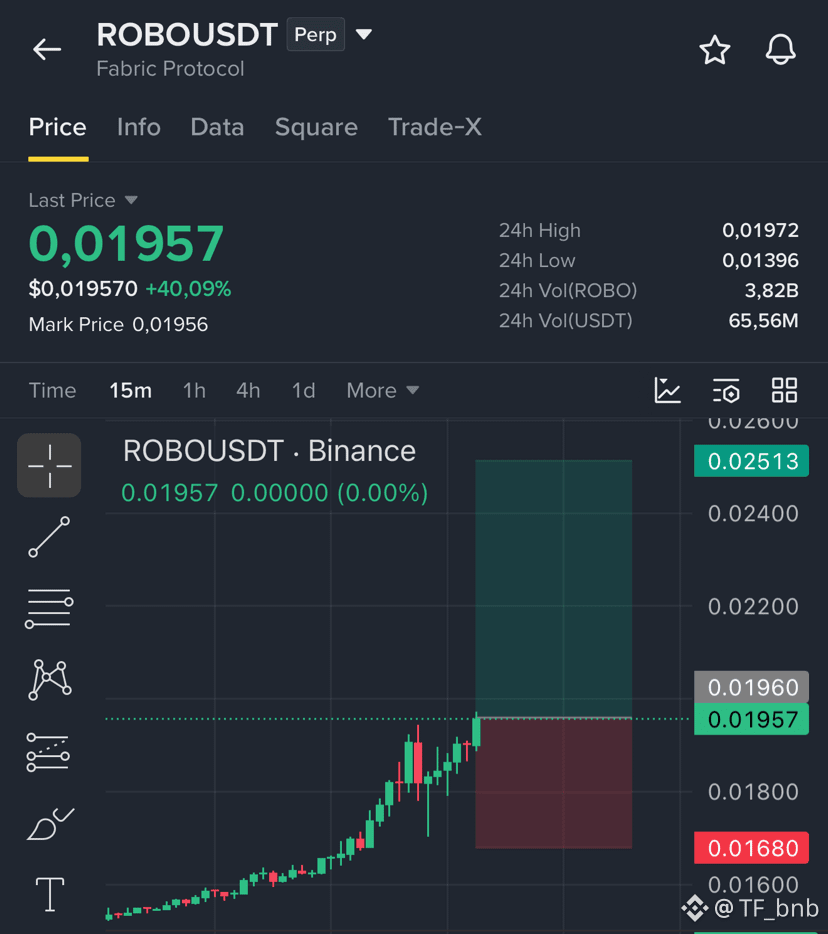
Task: Select the 15m chart interval
Action: pyautogui.click(x=130, y=391)
